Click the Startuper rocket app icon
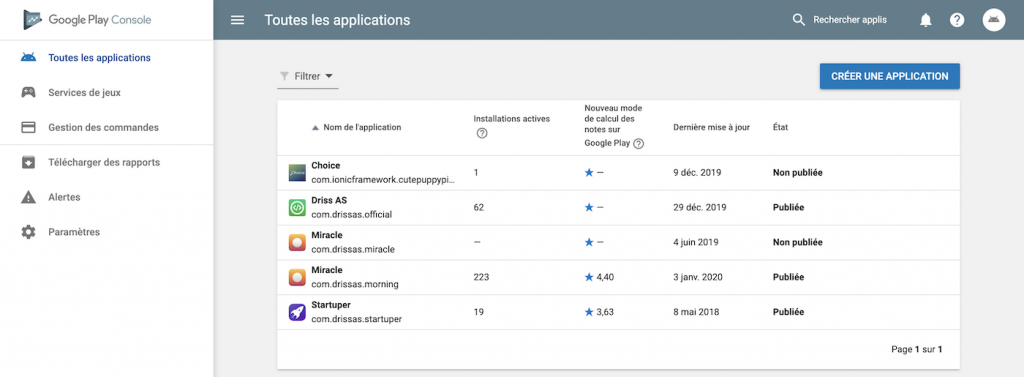This screenshot has height=377, width=1024. coord(297,312)
